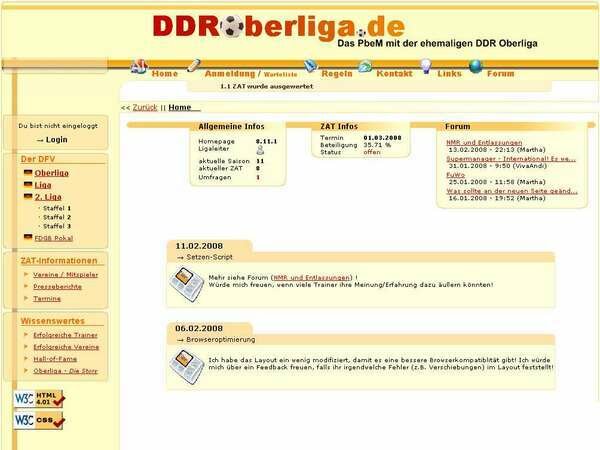Click the news date 11.02.2008
600x450 pixels.
pyautogui.click(x=199, y=246)
